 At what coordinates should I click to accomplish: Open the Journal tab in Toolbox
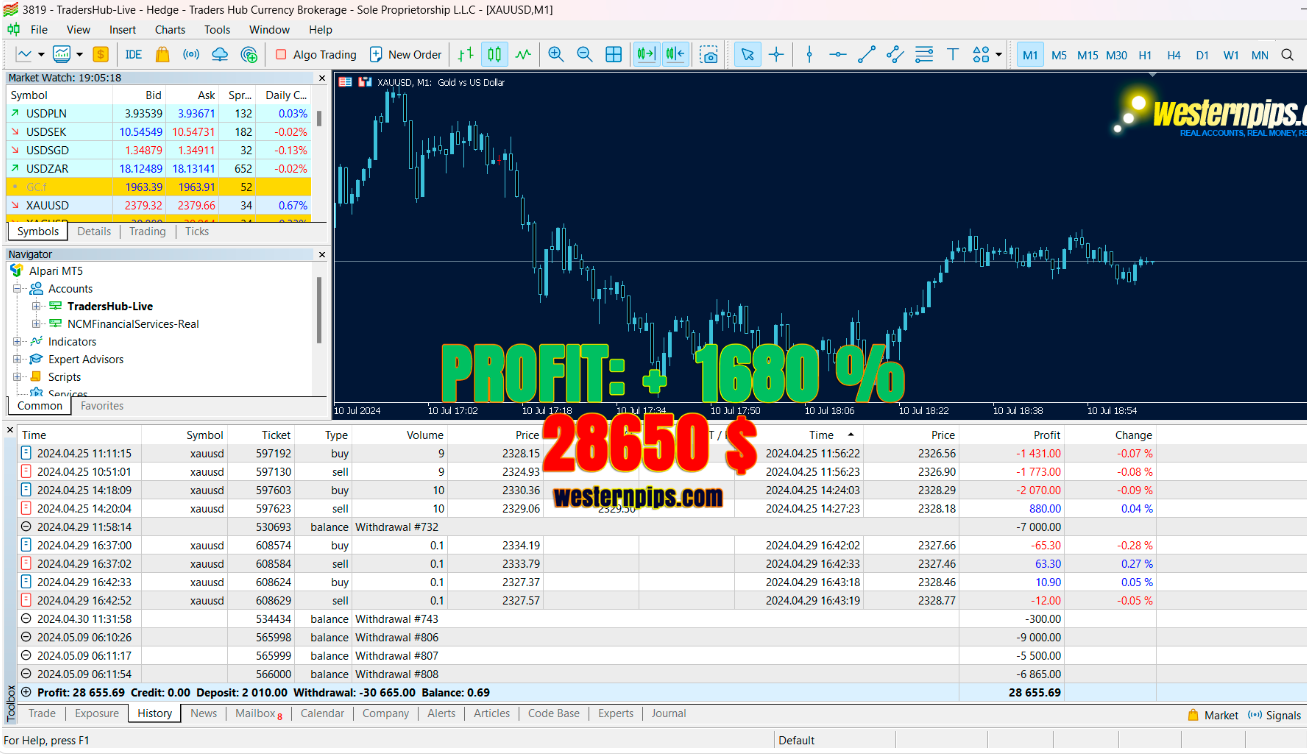pyautogui.click(x=669, y=713)
